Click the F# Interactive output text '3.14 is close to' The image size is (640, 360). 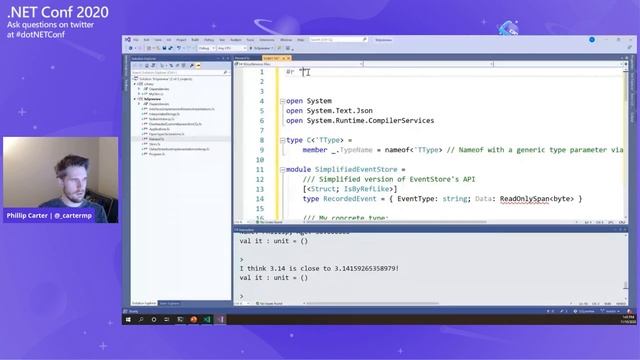coord(300,268)
